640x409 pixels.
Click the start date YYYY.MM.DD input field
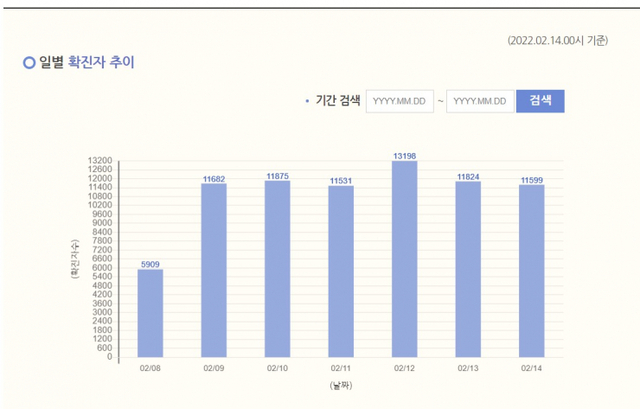tap(400, 101)
